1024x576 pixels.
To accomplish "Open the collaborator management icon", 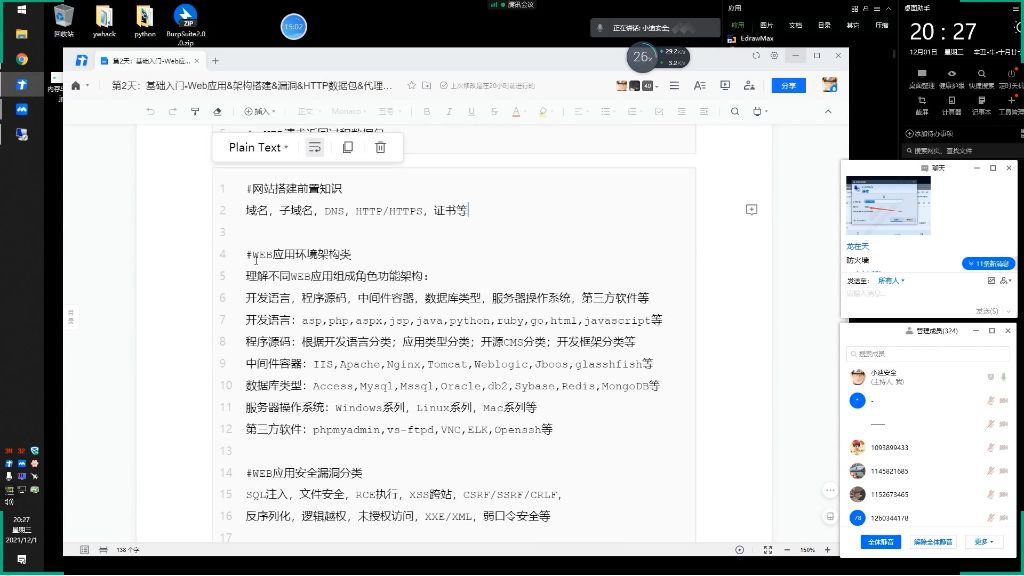I will (749, 86).
